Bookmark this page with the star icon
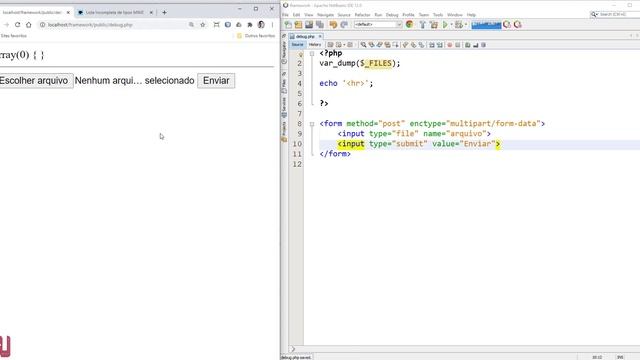Screen dimensions: 640x360 [x=202, y=25]
